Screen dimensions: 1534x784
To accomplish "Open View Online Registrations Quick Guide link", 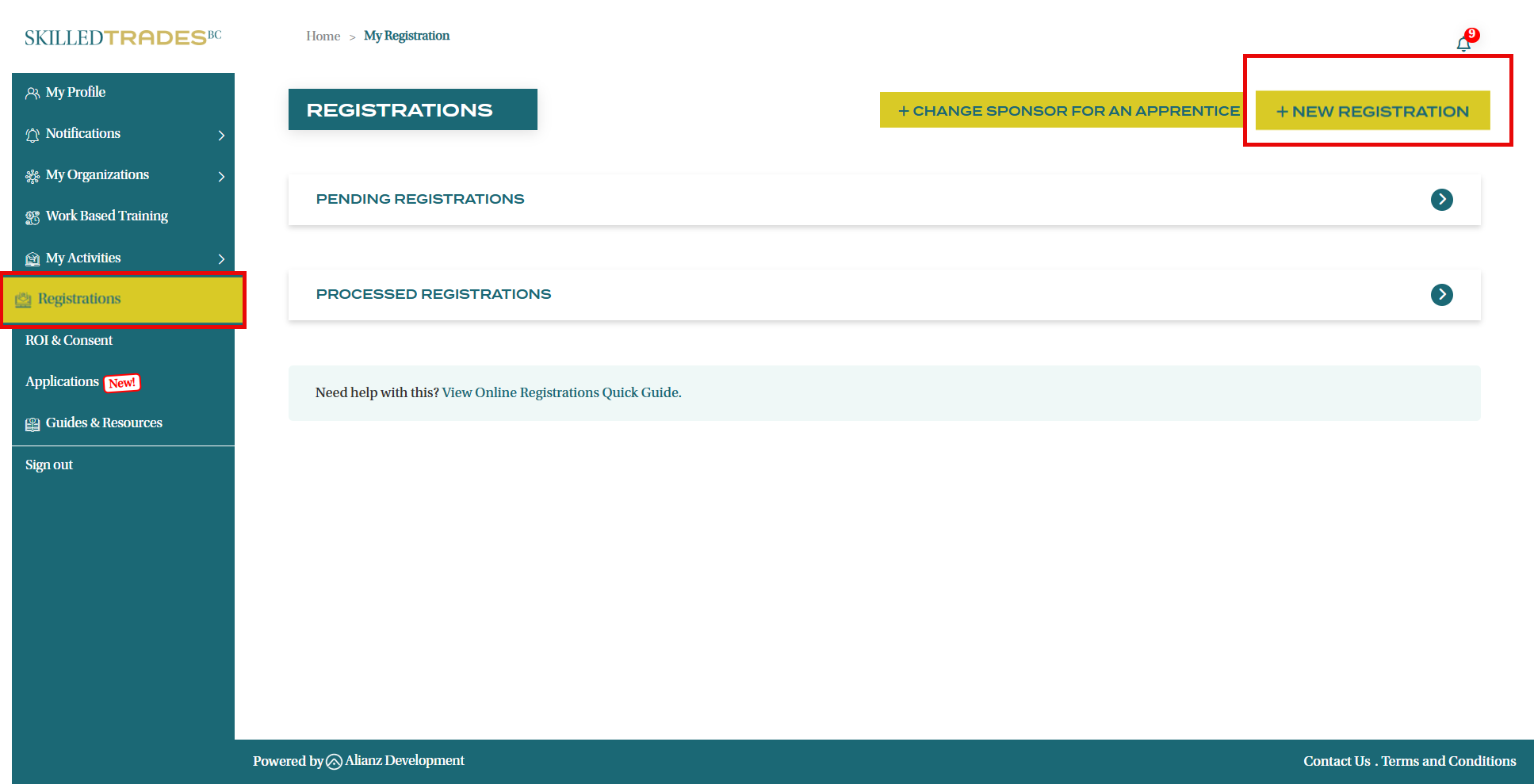I will click(561, 392).
